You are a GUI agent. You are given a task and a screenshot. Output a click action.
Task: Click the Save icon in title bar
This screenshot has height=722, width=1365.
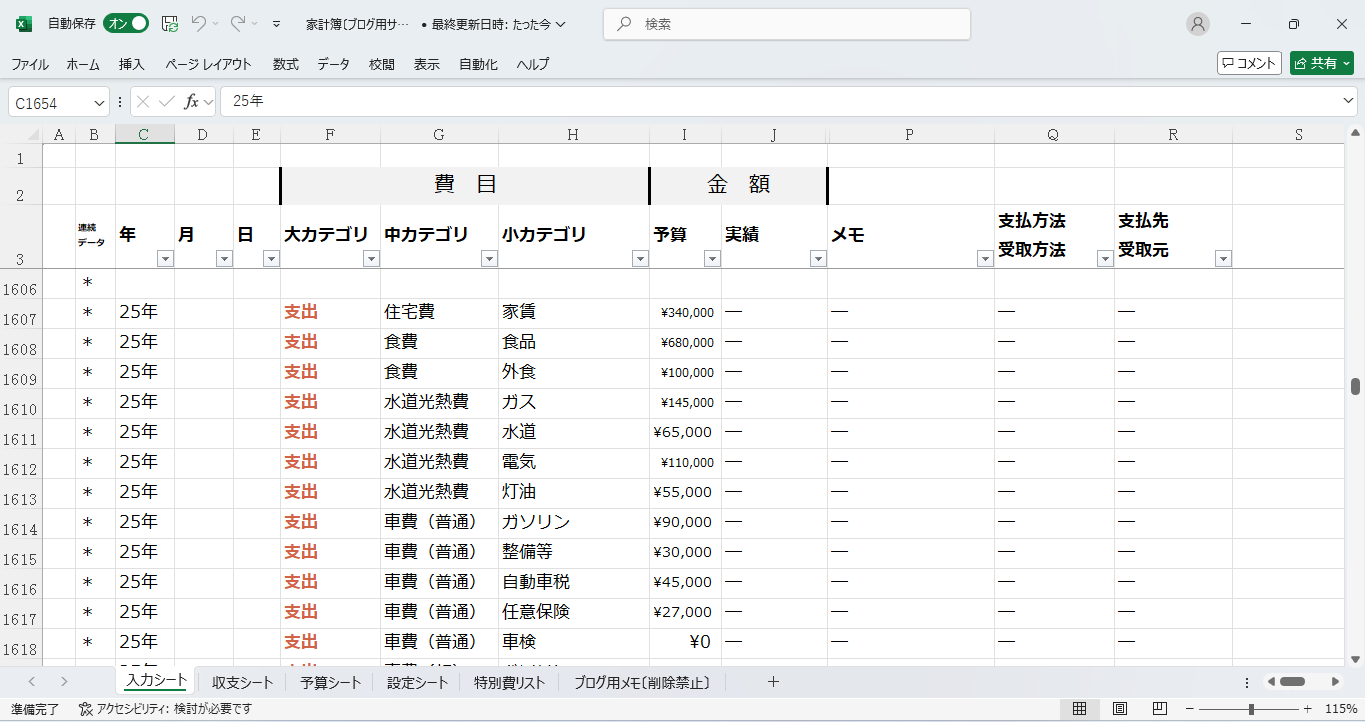170,23
